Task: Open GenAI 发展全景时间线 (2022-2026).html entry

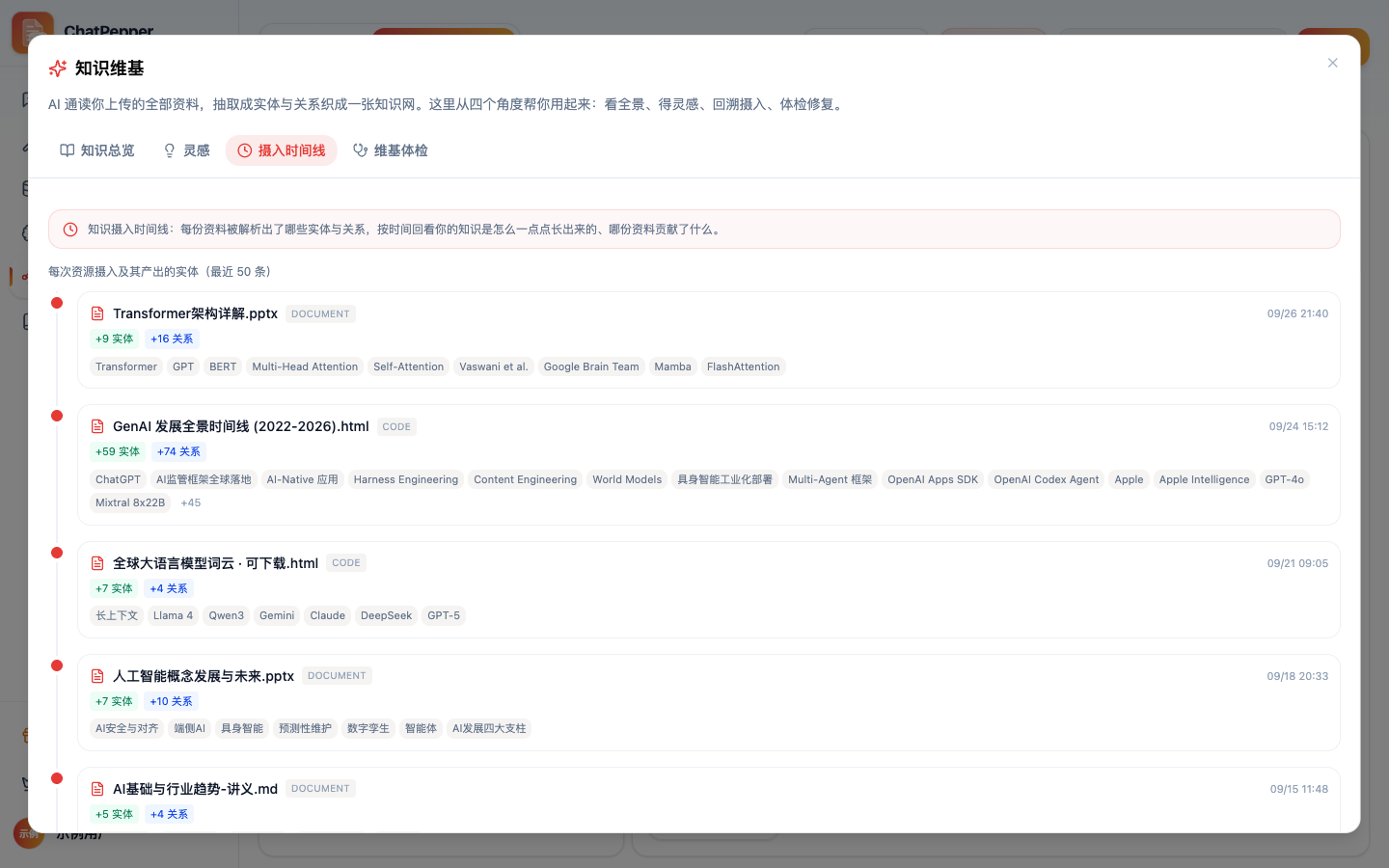Action: [x=241, y=426]
